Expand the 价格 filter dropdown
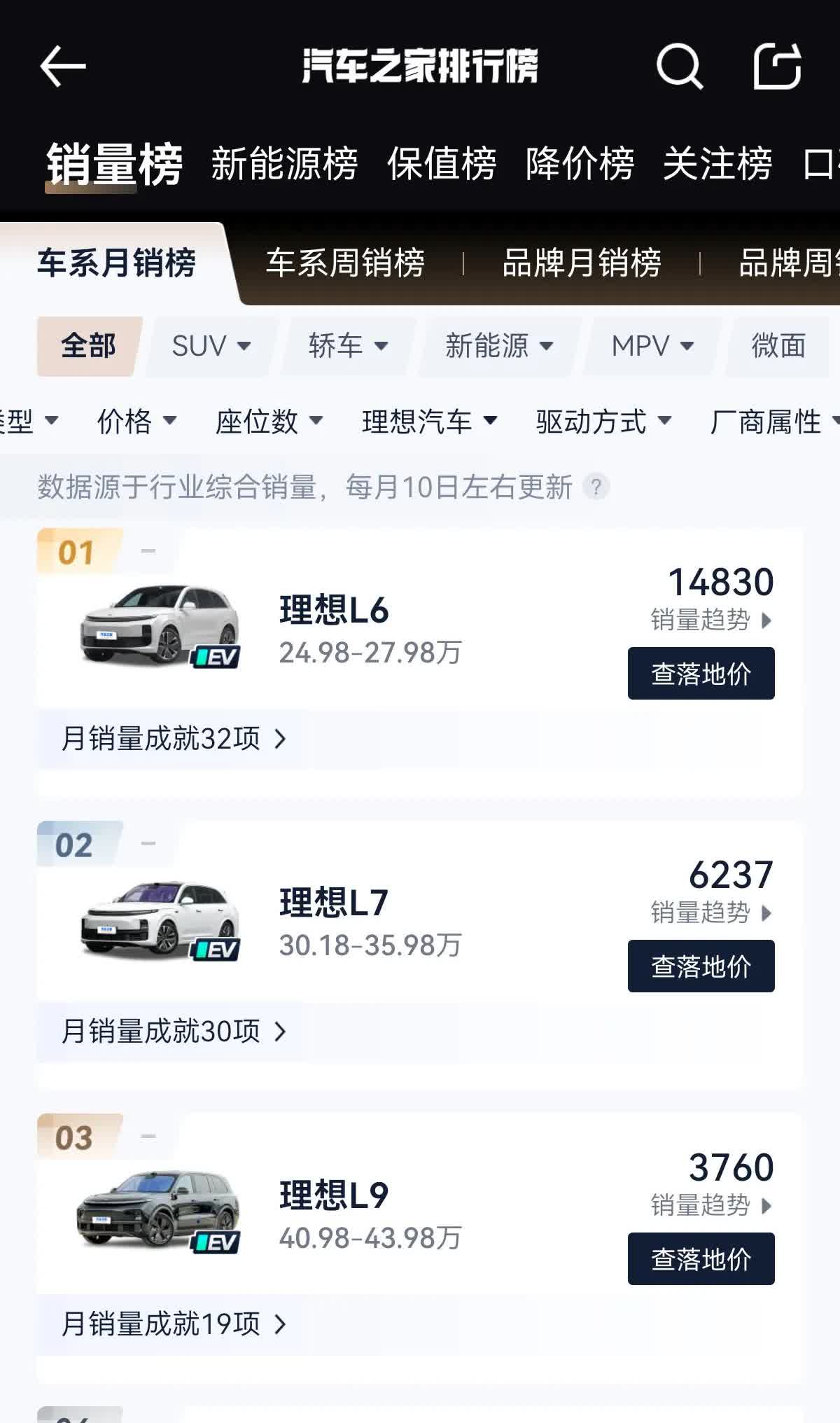 click(136, 422)
